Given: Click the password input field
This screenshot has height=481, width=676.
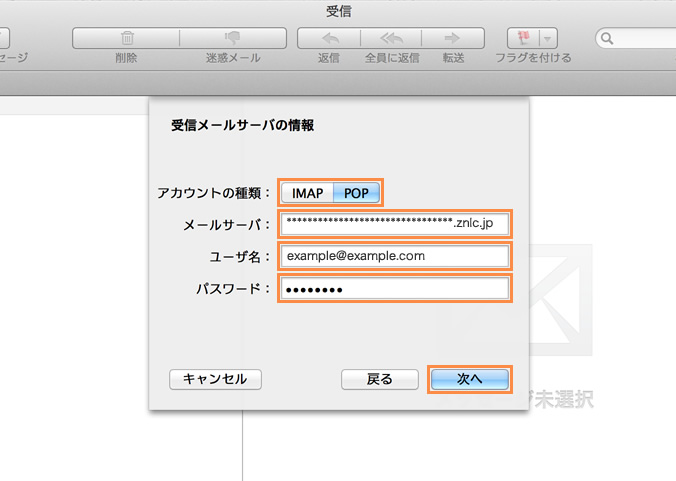Looking at the screenshot, I should point(394,288).
